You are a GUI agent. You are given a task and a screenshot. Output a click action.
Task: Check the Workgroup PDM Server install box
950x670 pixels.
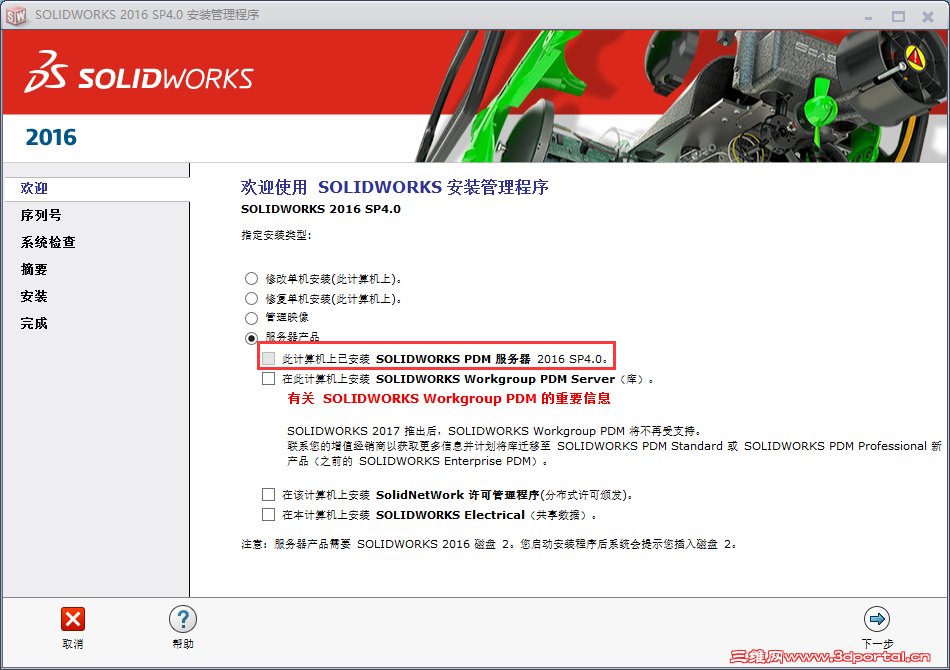point(268,379)
